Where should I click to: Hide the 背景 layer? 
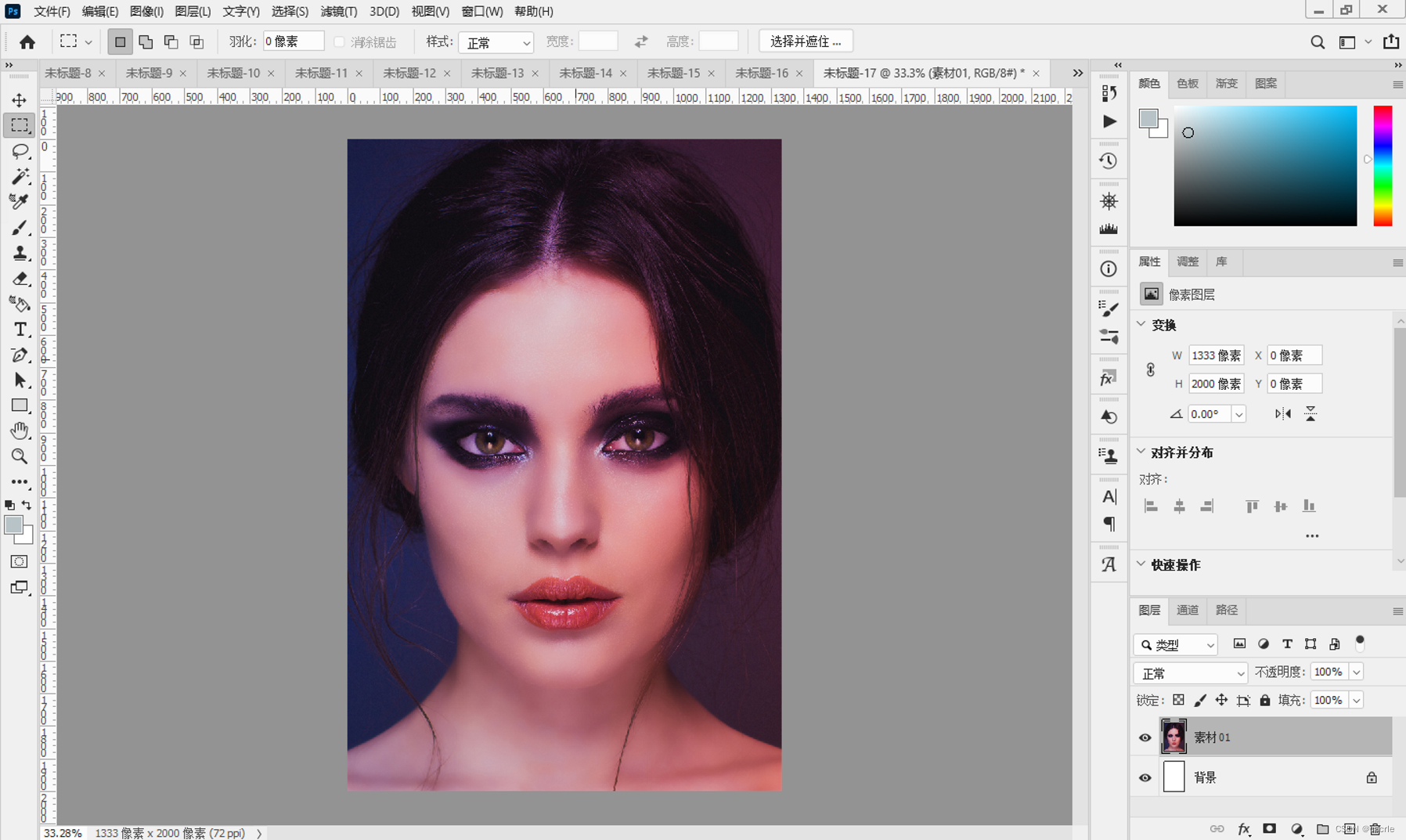(x=1145, y=778)
